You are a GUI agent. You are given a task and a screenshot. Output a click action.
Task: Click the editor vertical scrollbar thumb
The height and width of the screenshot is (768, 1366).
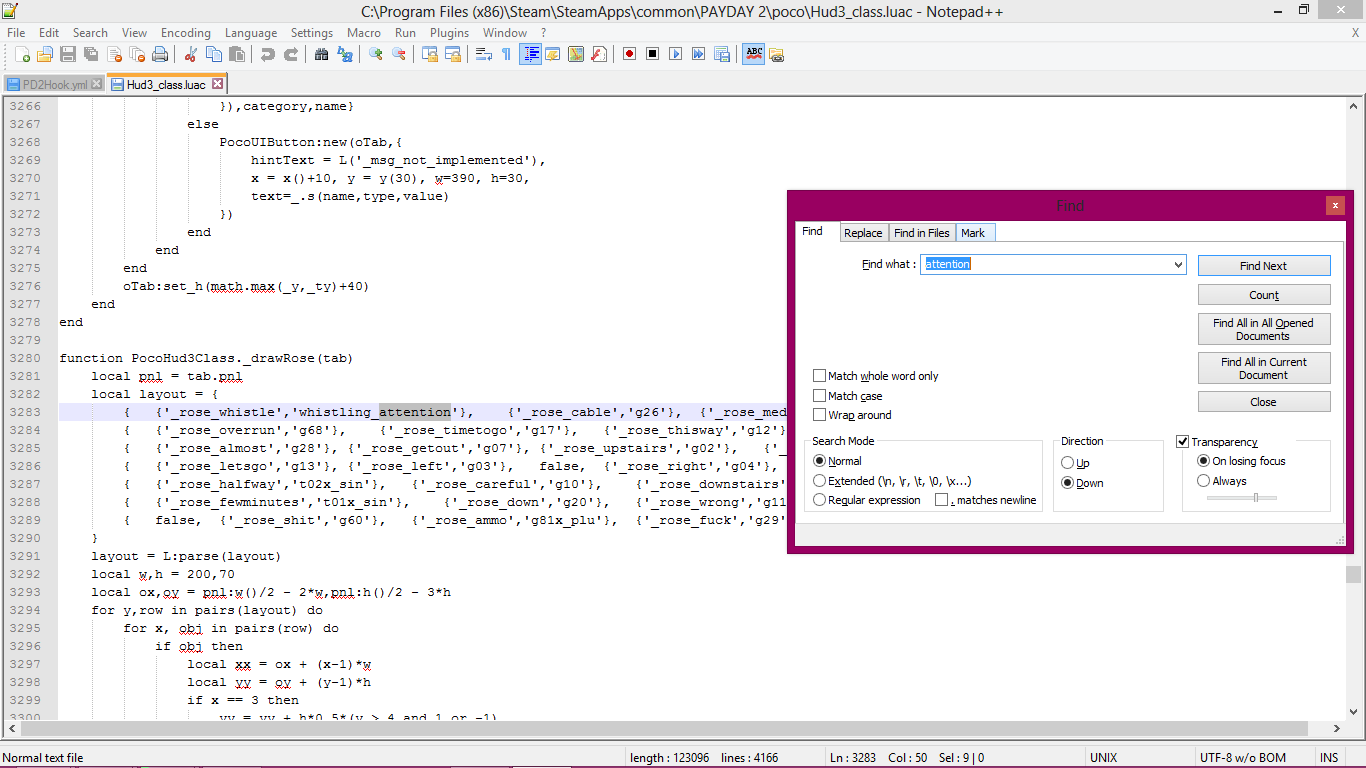[x=1353, y=574]
